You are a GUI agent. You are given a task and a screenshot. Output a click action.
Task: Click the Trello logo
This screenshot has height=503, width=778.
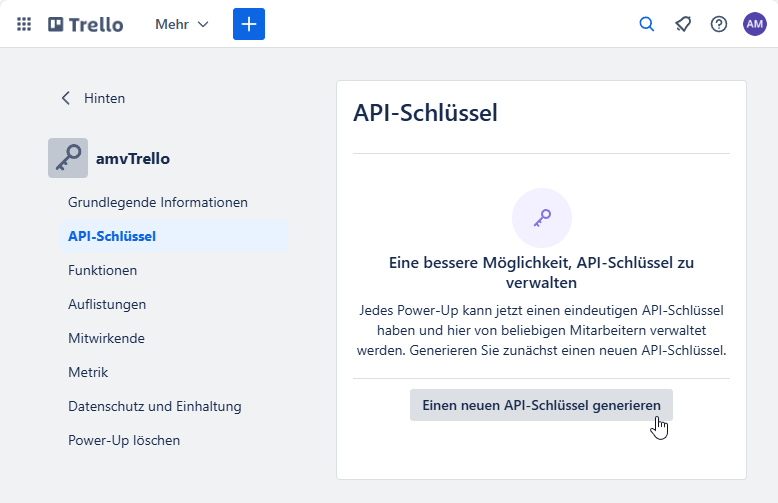click(x=86, y=24)
